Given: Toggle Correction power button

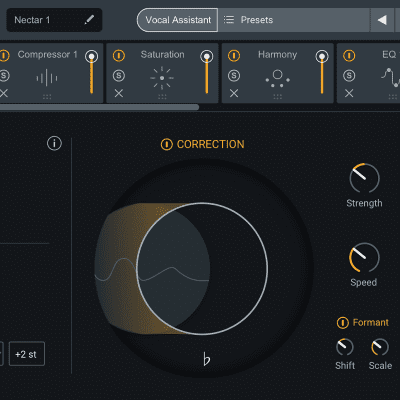Looking at the screenshot, I should click(x=167, y=144).
